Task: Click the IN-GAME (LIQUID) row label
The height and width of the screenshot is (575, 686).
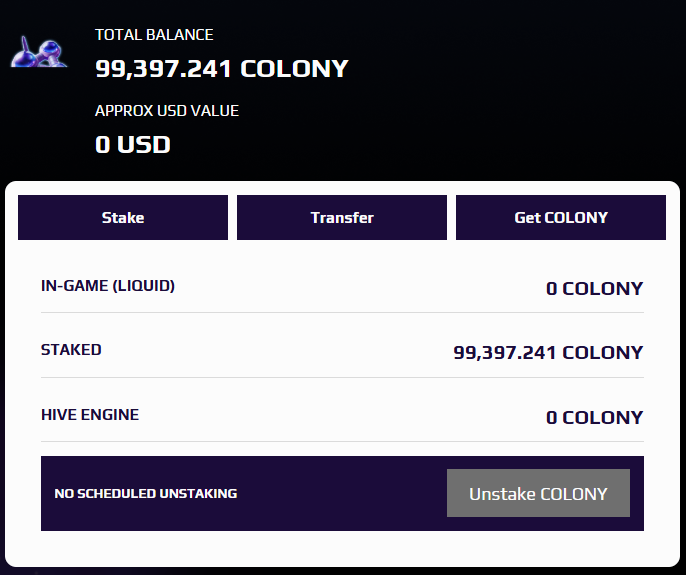Action: [x=108, y=286]
